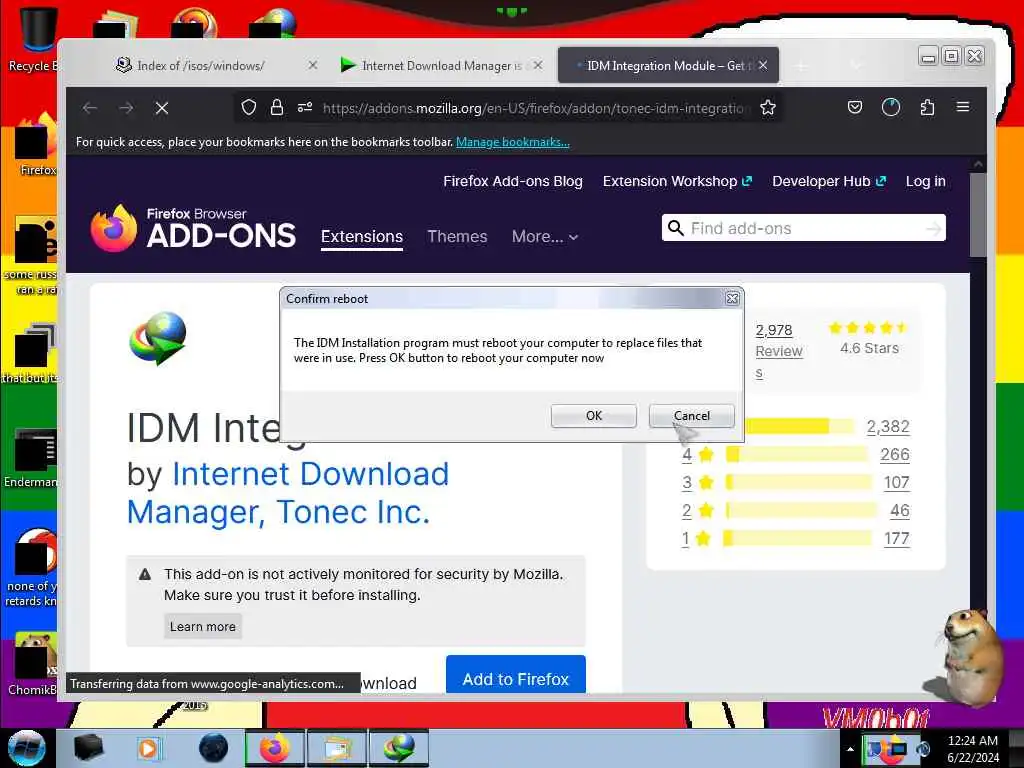The width and height of the screenshot is (1024, 768).
Task: Click the Firefox Browser ADD-ONS logo
Action: 193,228
